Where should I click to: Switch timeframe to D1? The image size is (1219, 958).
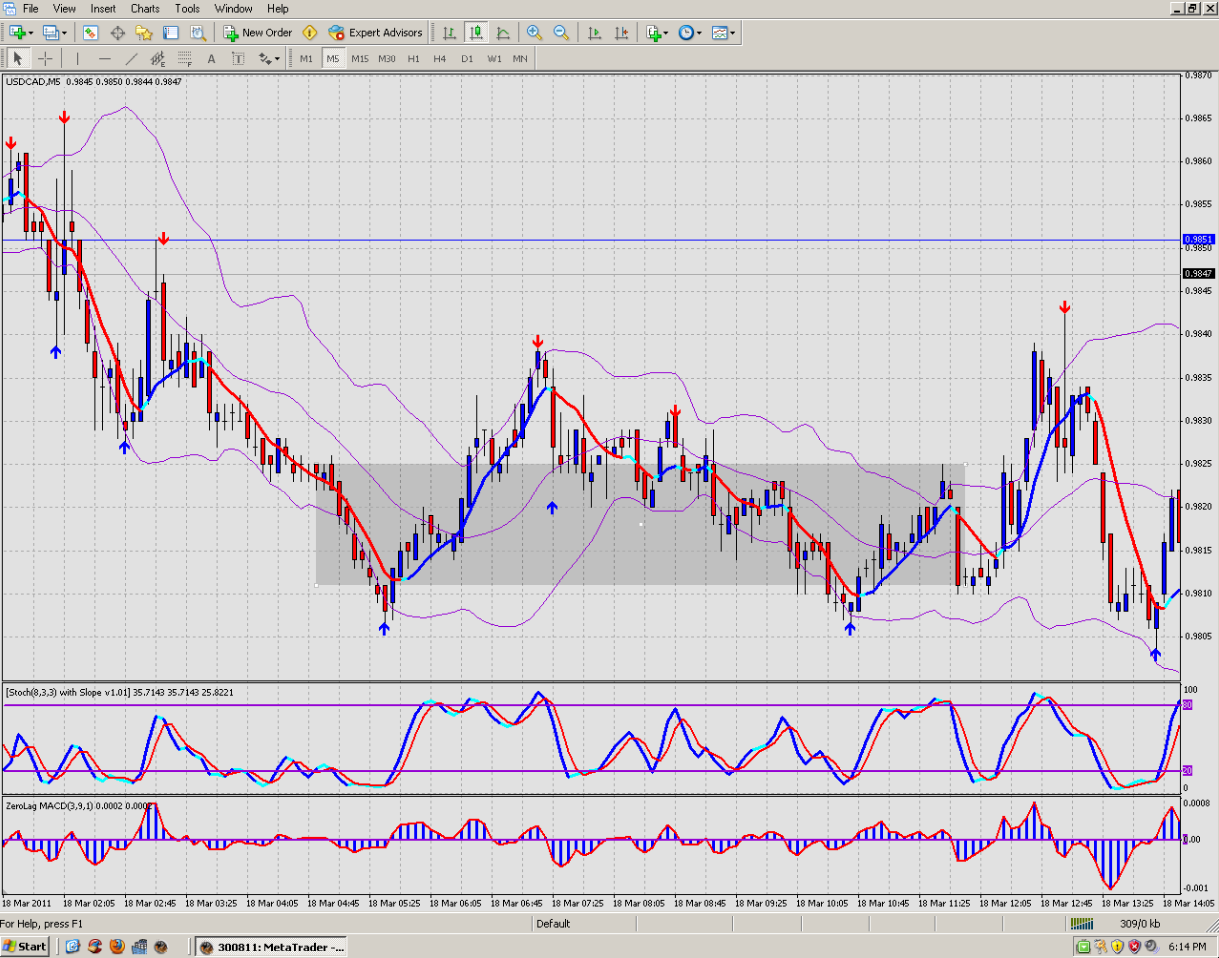tap(467, 58)
